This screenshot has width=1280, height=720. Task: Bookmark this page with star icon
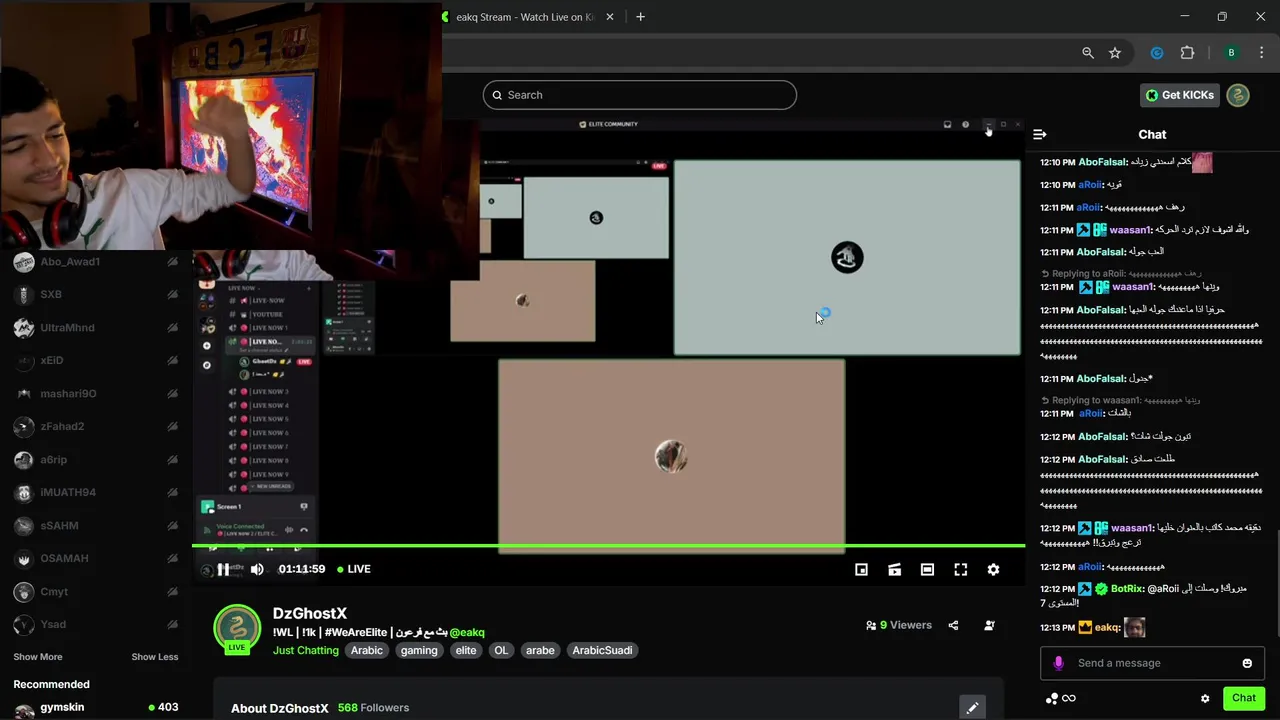point(1115,53)
